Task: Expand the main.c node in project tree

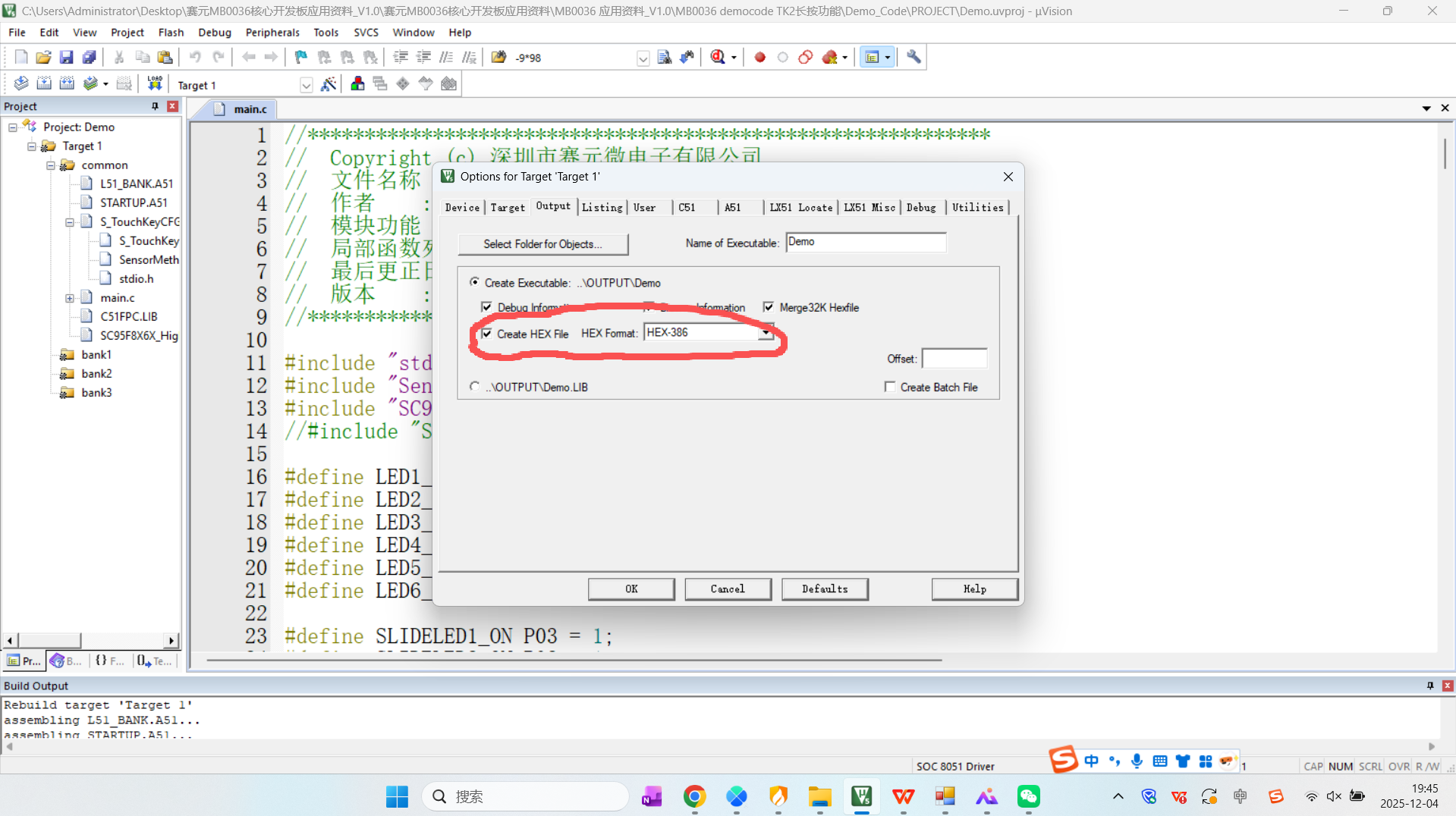Action: tap(70, 298)
